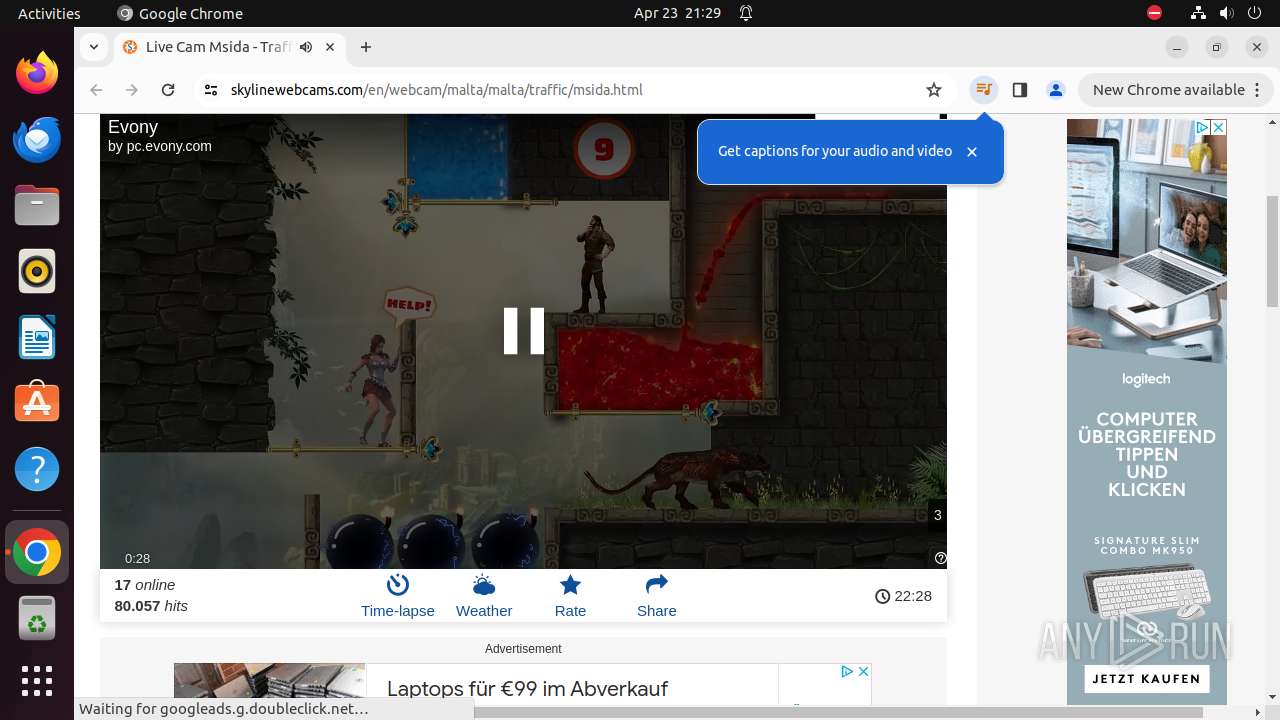View site information icon in address bar

point(210,90)
